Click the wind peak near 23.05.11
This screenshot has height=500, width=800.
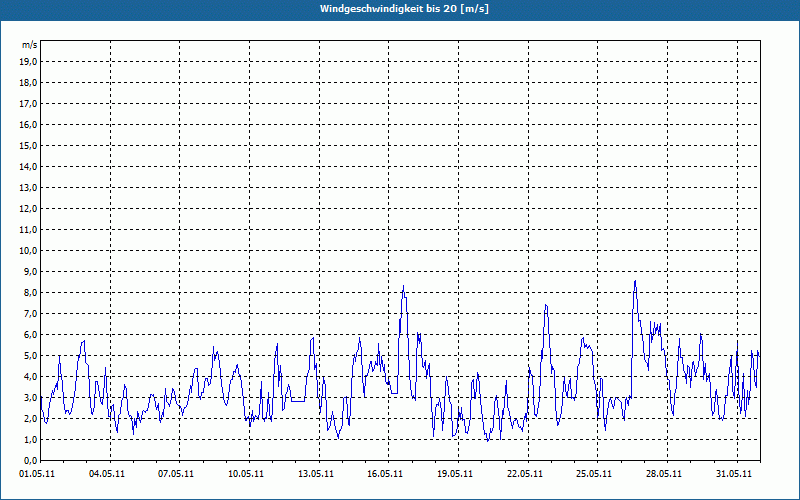tap(546, 306)
